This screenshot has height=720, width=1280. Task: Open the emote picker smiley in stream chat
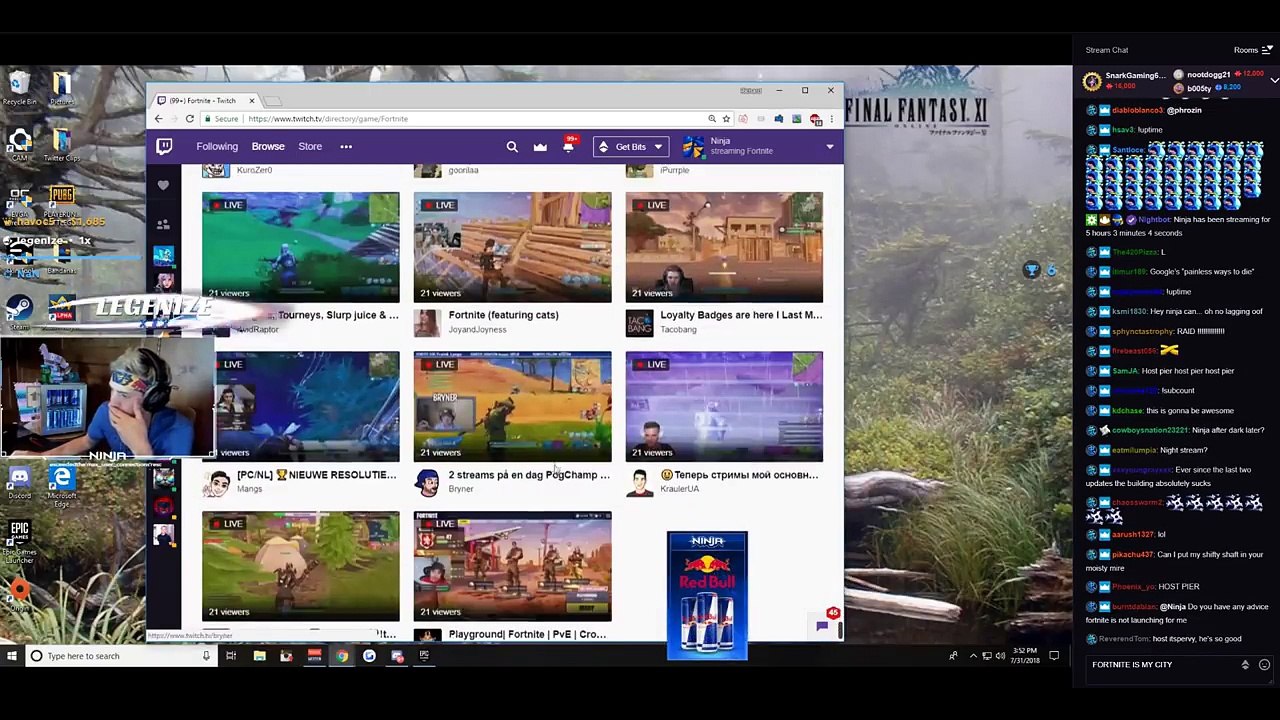pos(1264,665)
